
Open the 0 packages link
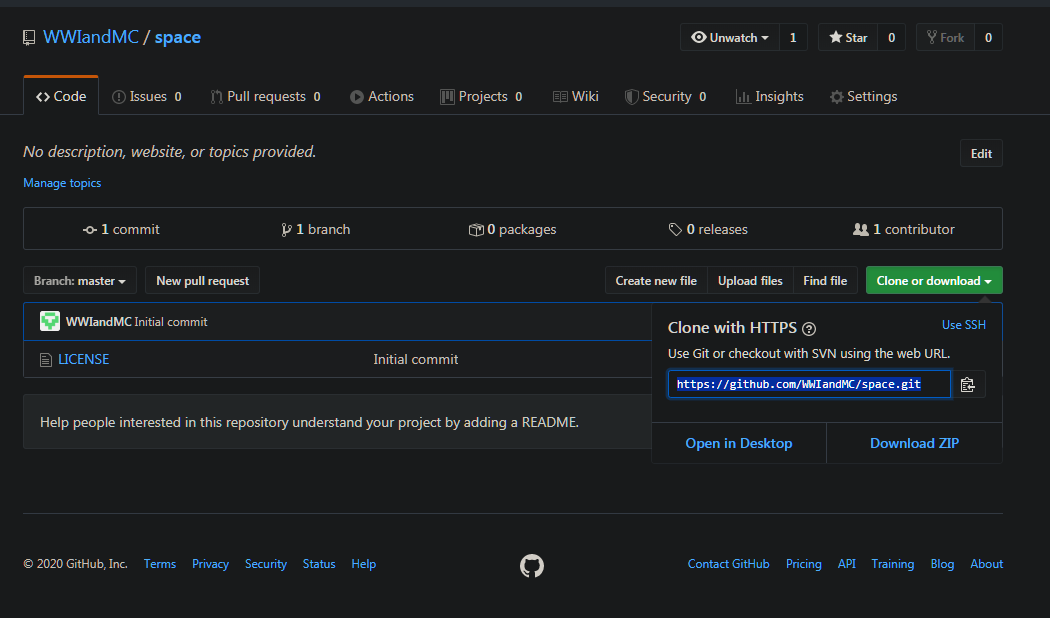[512, 229]
